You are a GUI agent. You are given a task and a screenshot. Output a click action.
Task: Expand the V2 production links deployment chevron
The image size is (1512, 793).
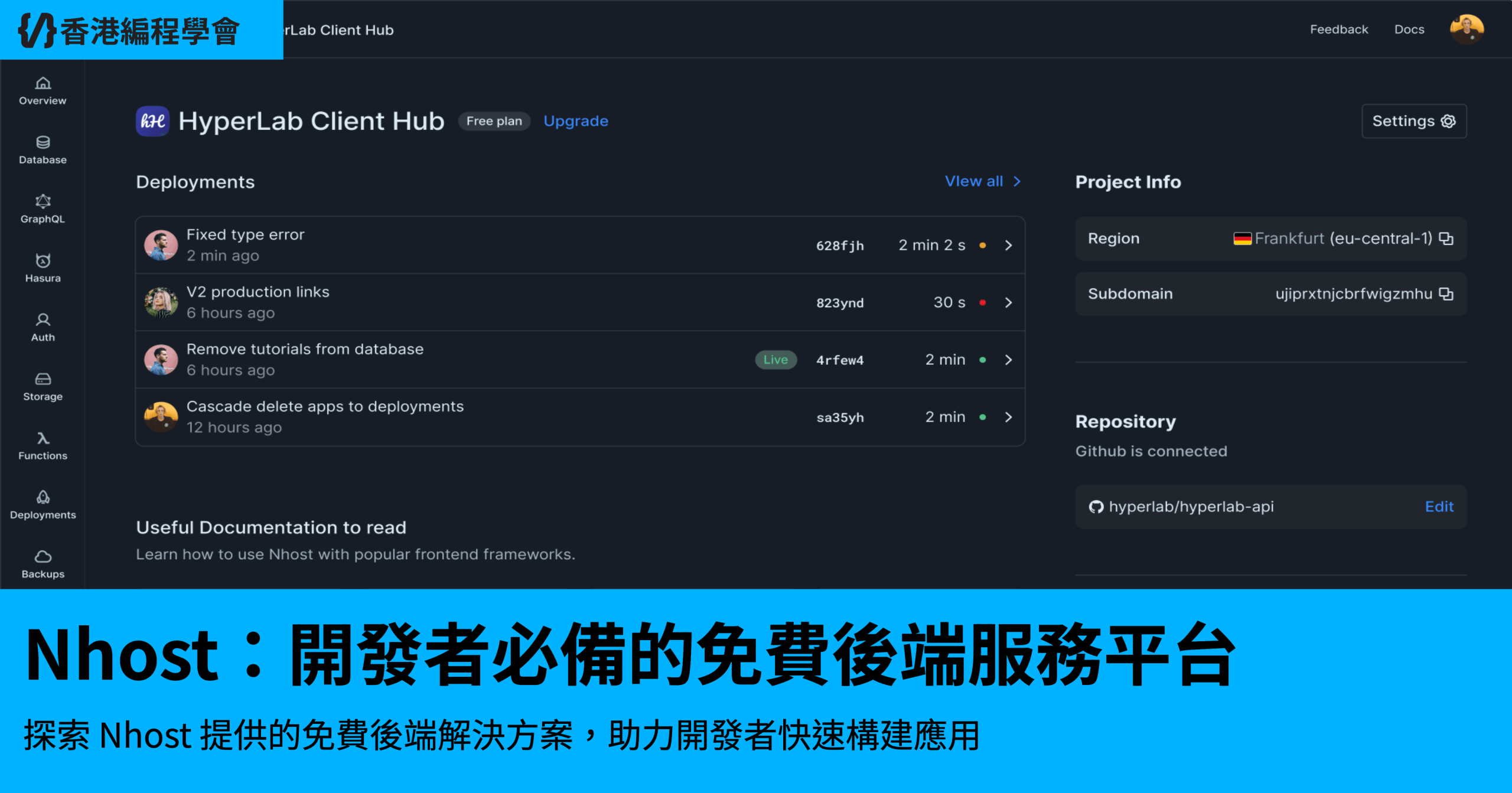pos(1008,302)
